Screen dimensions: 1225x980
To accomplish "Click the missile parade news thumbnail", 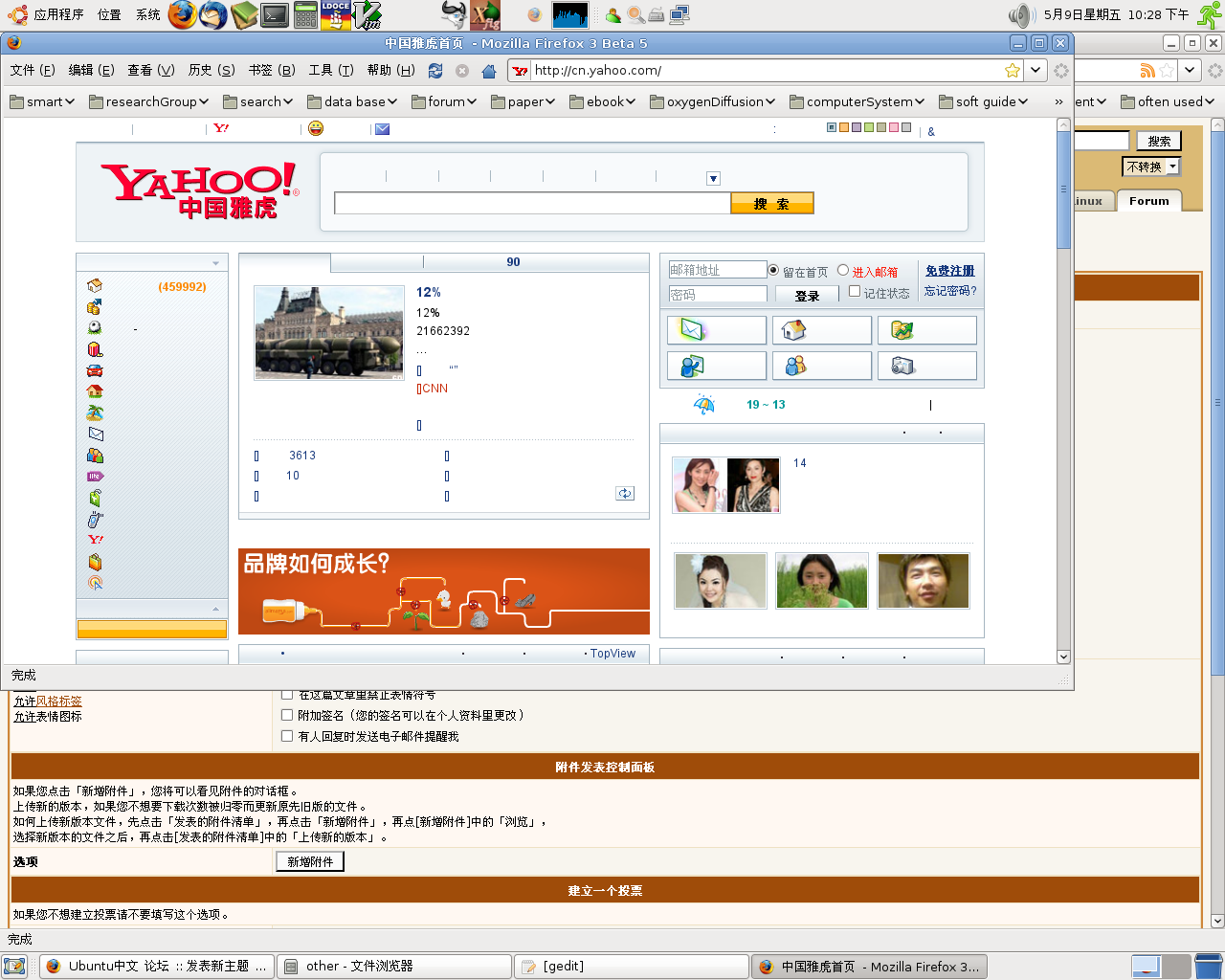I will point(329,333).
